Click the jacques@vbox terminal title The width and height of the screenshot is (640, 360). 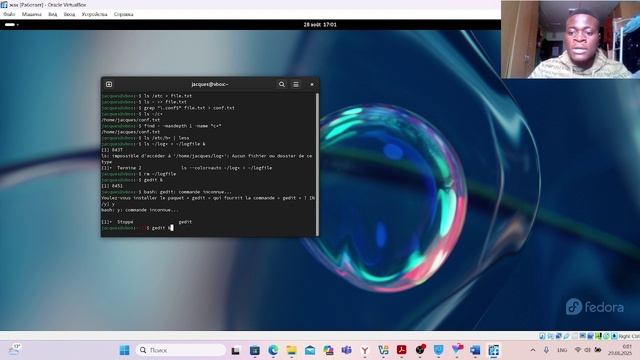210,84
